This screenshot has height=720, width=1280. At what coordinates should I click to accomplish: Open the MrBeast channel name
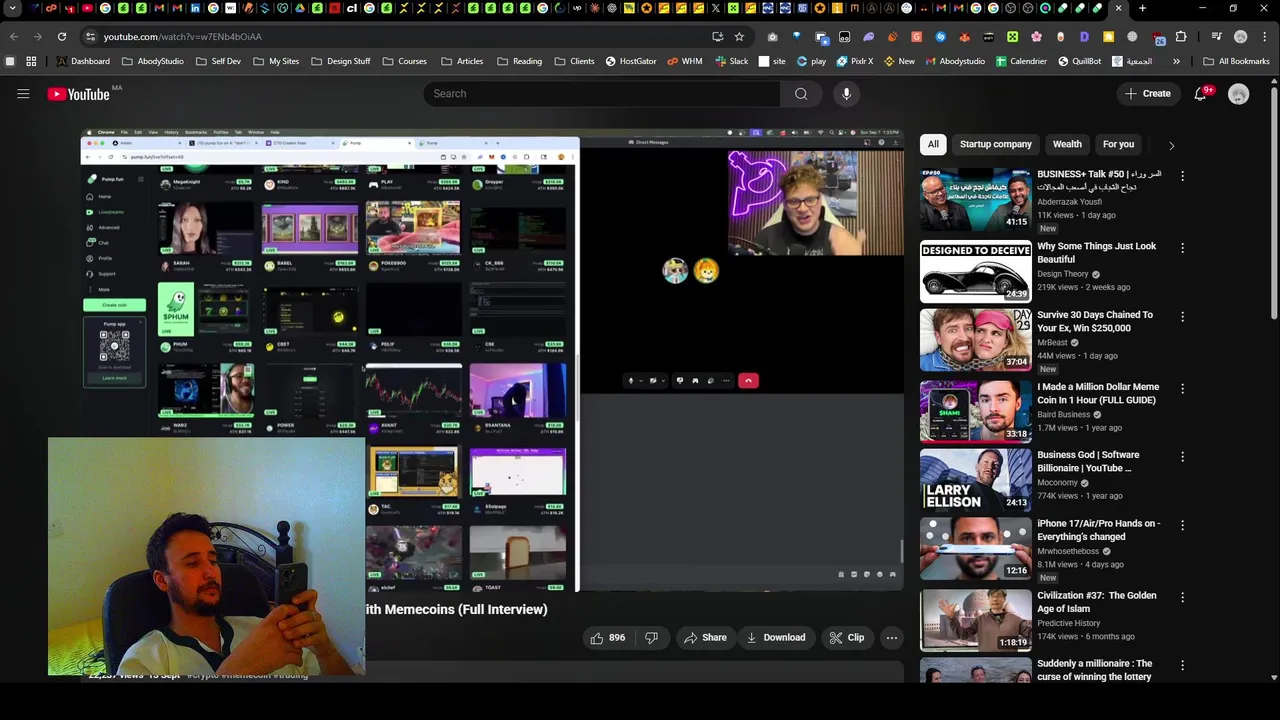pos(1054,342)
